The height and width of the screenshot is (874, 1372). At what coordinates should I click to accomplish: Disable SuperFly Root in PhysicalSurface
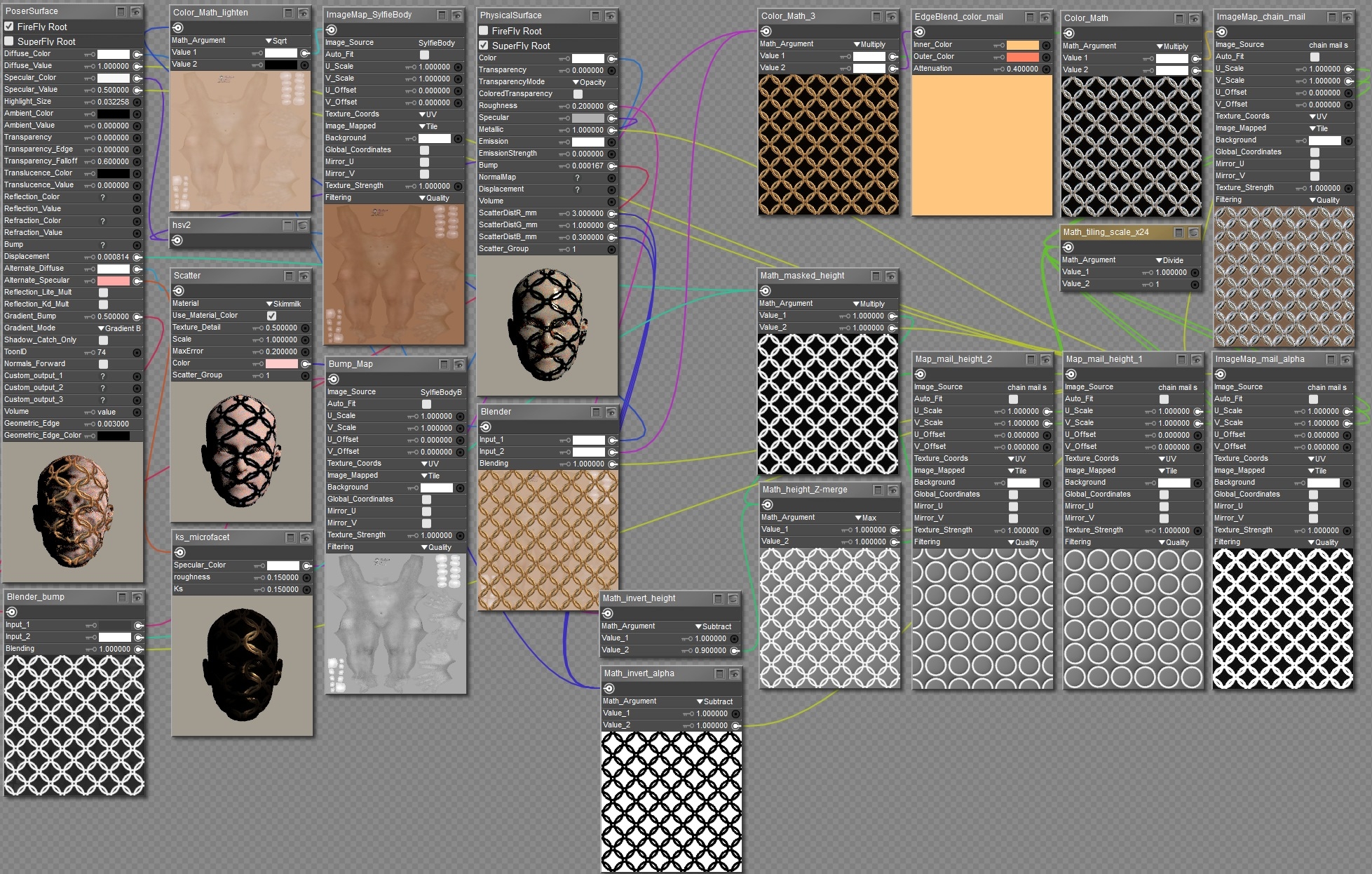click(484, 46)
